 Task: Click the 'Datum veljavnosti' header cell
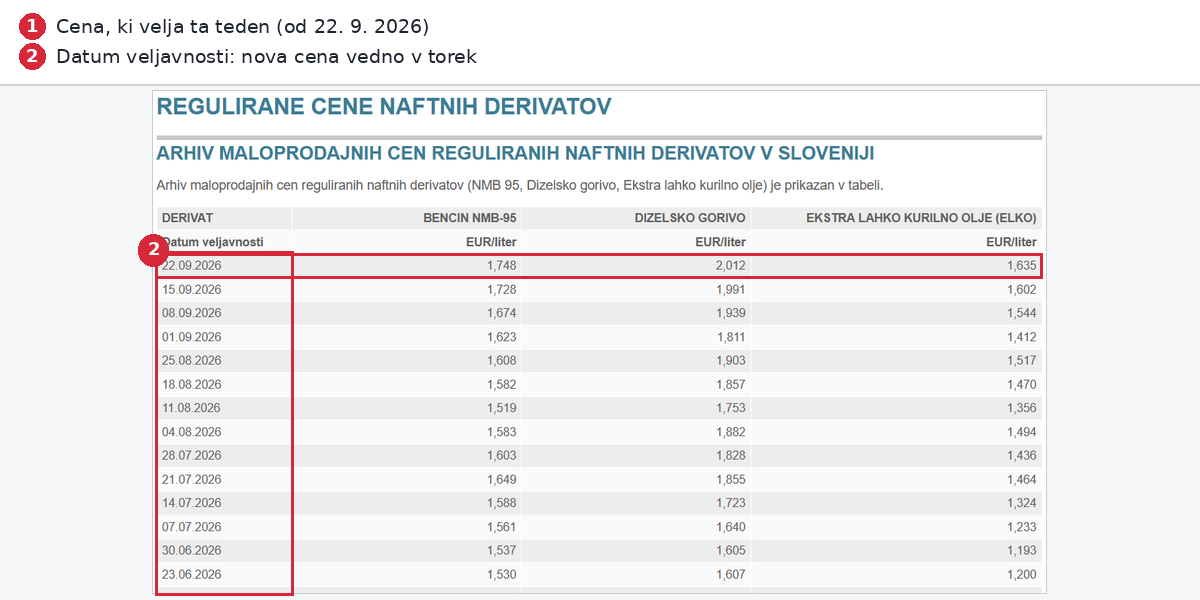pos(214,242)
